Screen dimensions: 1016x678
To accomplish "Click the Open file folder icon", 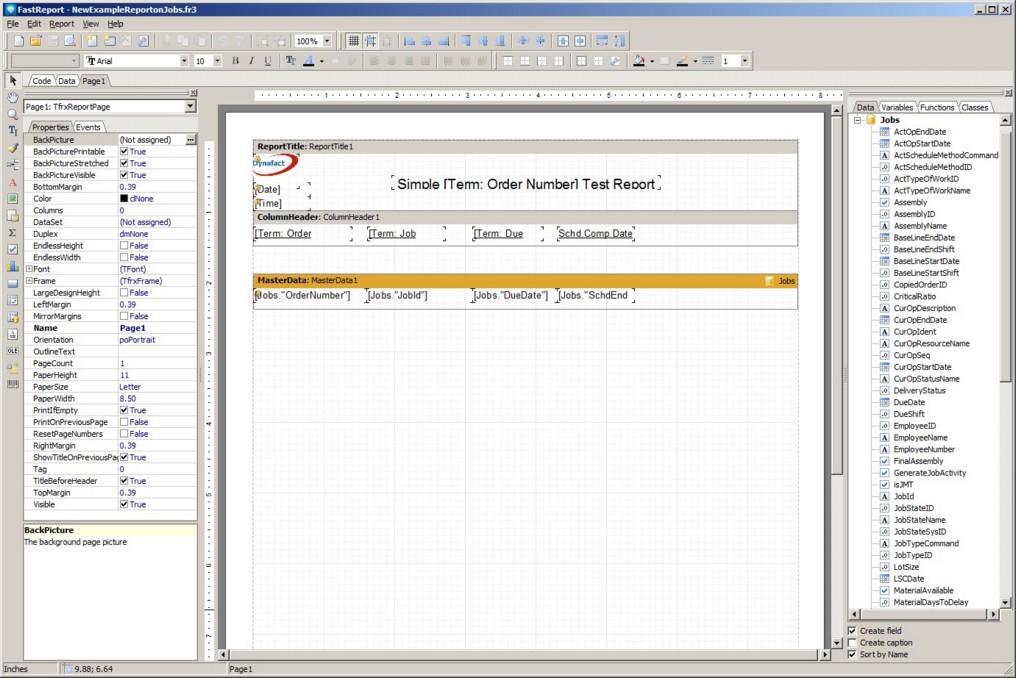I will (x=36, y=41).
